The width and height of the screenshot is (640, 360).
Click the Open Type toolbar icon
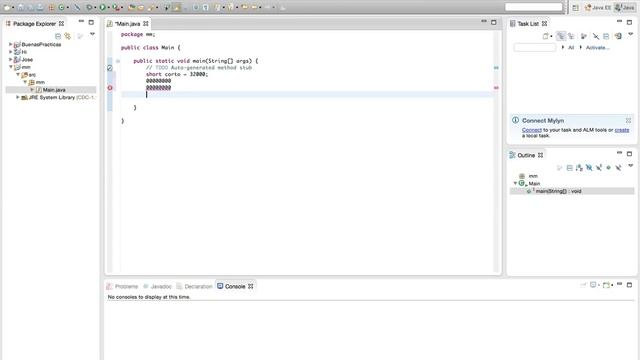click(131, 7)
